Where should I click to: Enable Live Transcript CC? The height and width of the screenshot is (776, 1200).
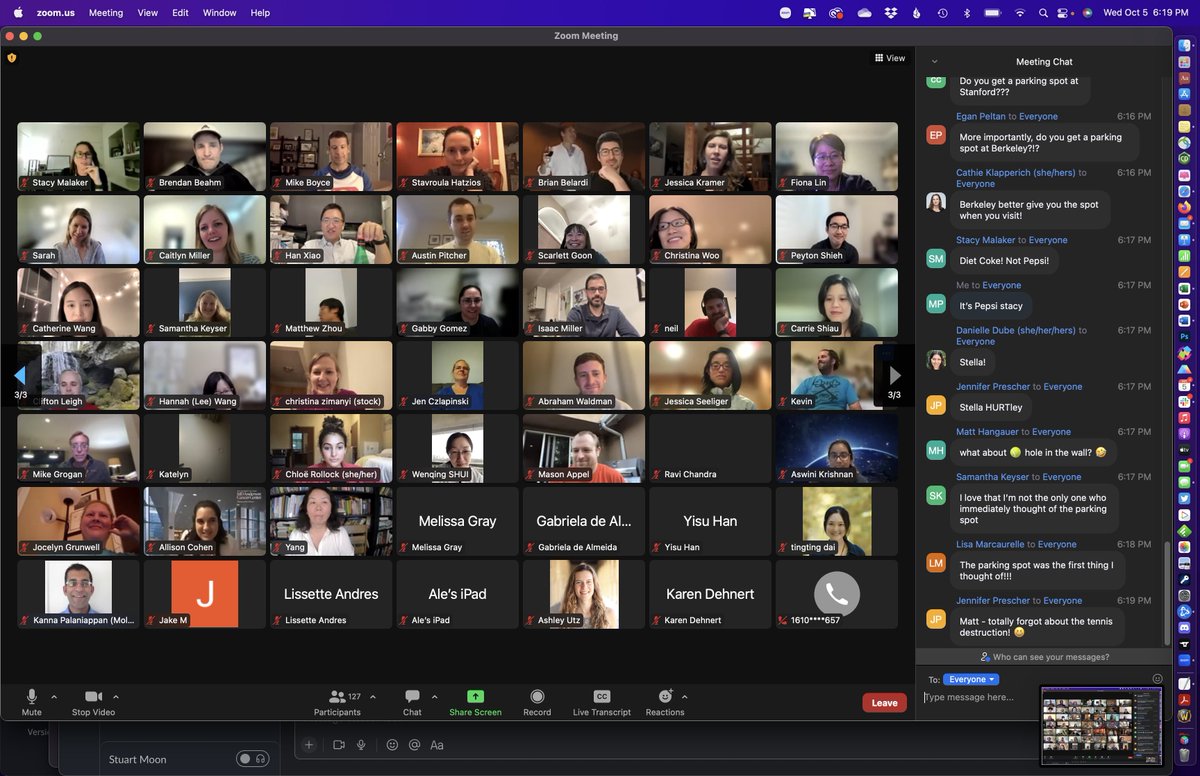coord(601,702)
